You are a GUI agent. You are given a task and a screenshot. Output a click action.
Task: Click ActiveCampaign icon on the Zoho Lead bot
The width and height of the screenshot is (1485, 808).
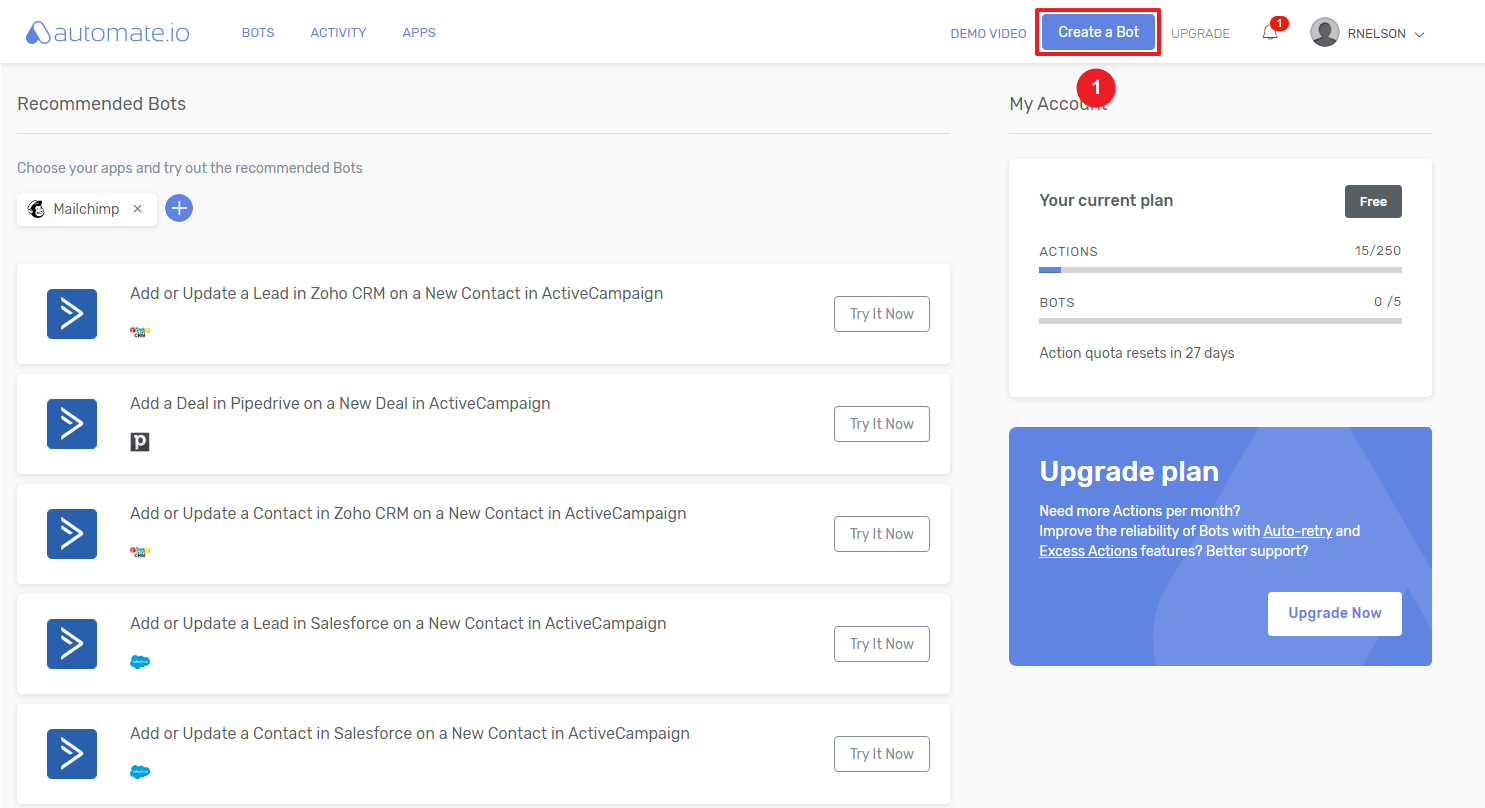click(72, 314)
